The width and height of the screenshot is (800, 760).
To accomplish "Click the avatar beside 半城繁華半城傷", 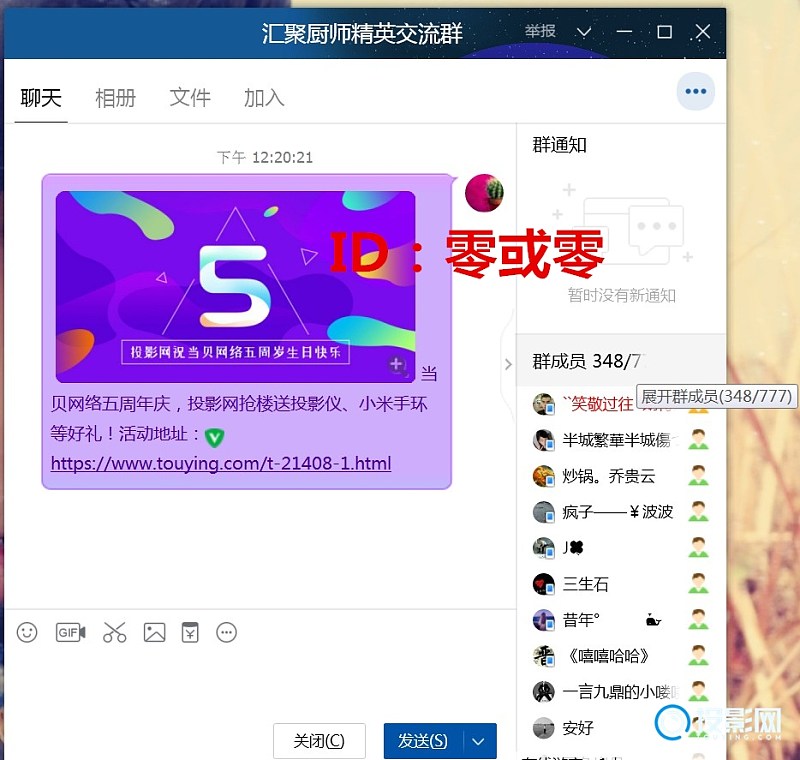I will click(x=543, y=440).
